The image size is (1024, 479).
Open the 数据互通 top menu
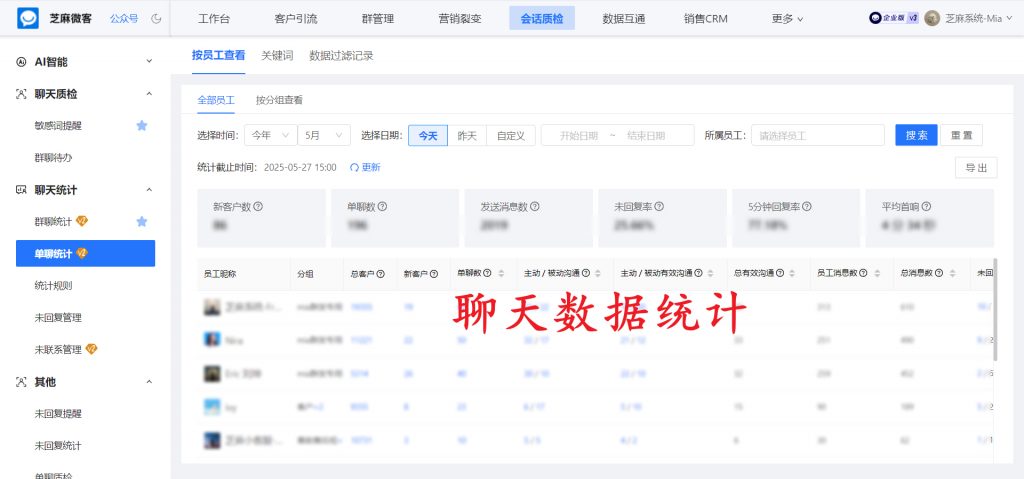(624, 19)
